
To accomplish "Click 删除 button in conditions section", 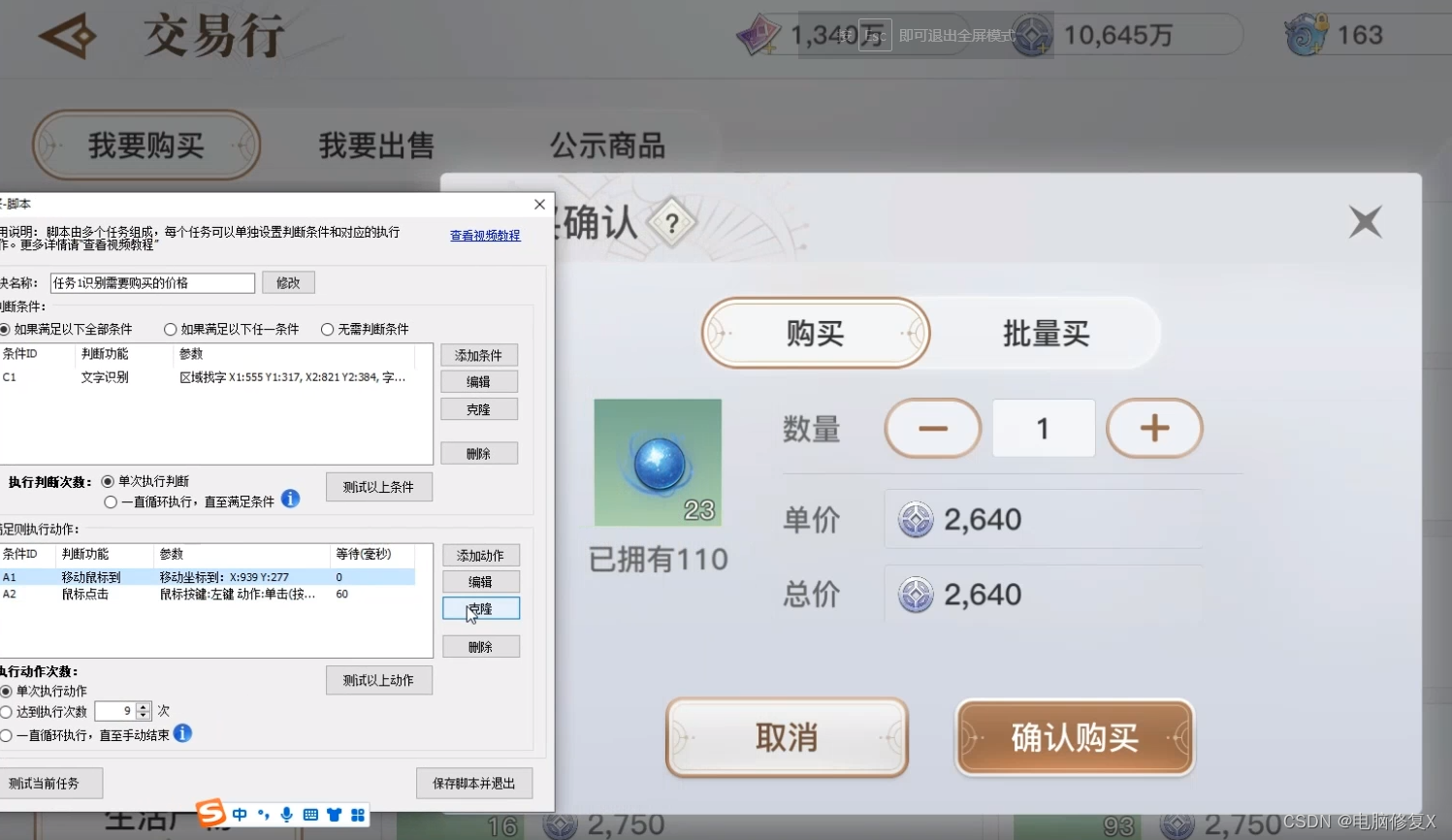I will coord(479,453).
